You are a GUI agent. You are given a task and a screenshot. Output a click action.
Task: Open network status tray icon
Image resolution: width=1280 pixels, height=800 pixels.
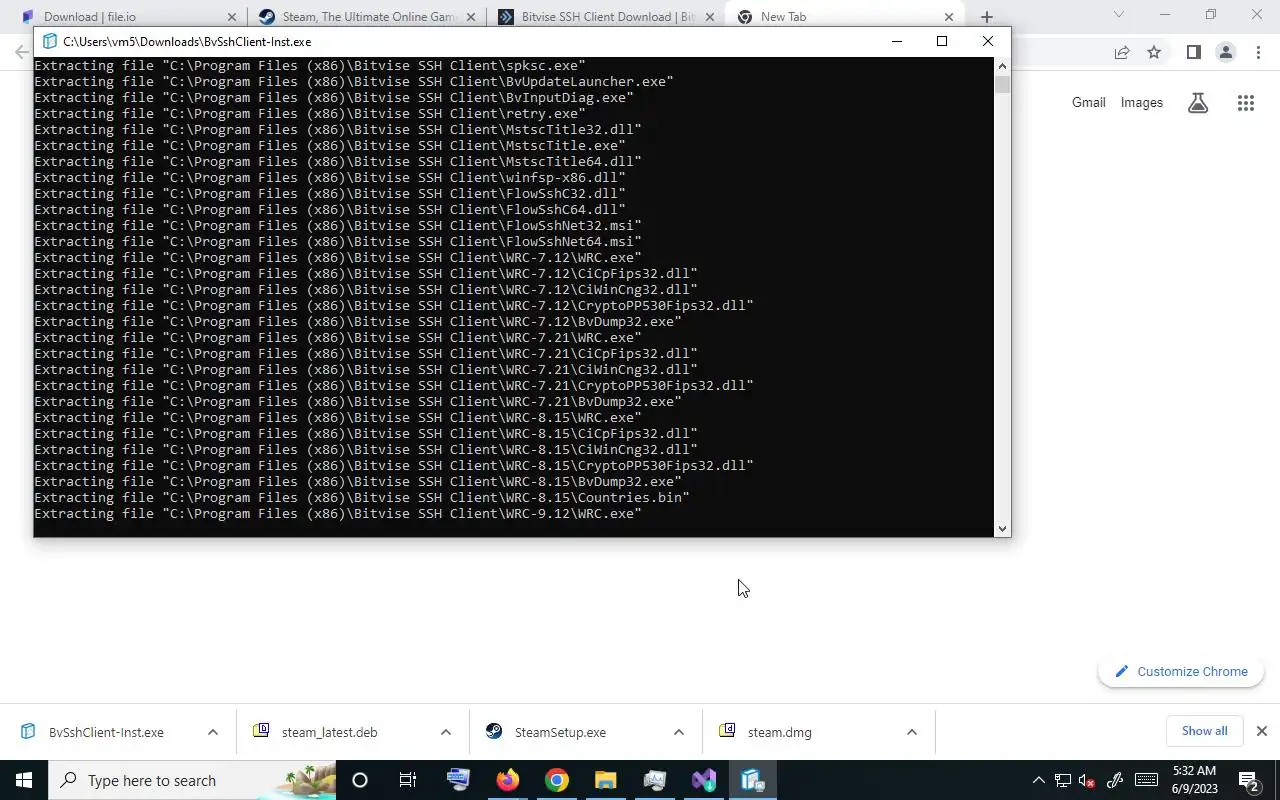1062,780
